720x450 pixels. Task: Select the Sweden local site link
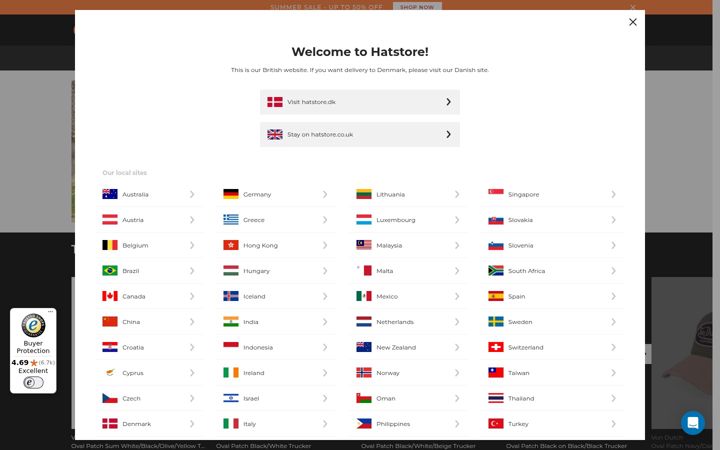point(553,322)
